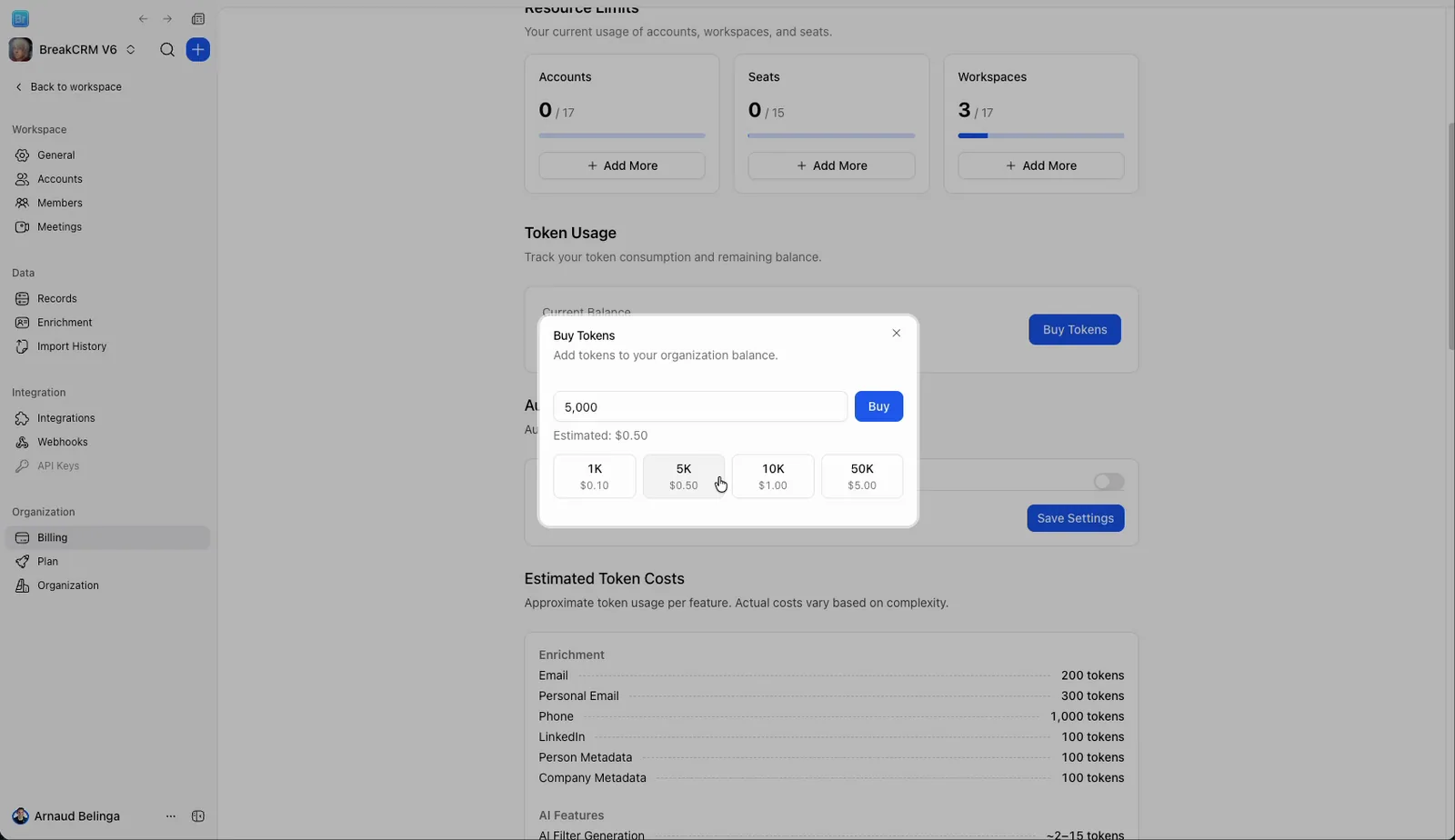This screenshot has height=840, width=1455.
Task: Click Back to workspace link
Action: 68,87
